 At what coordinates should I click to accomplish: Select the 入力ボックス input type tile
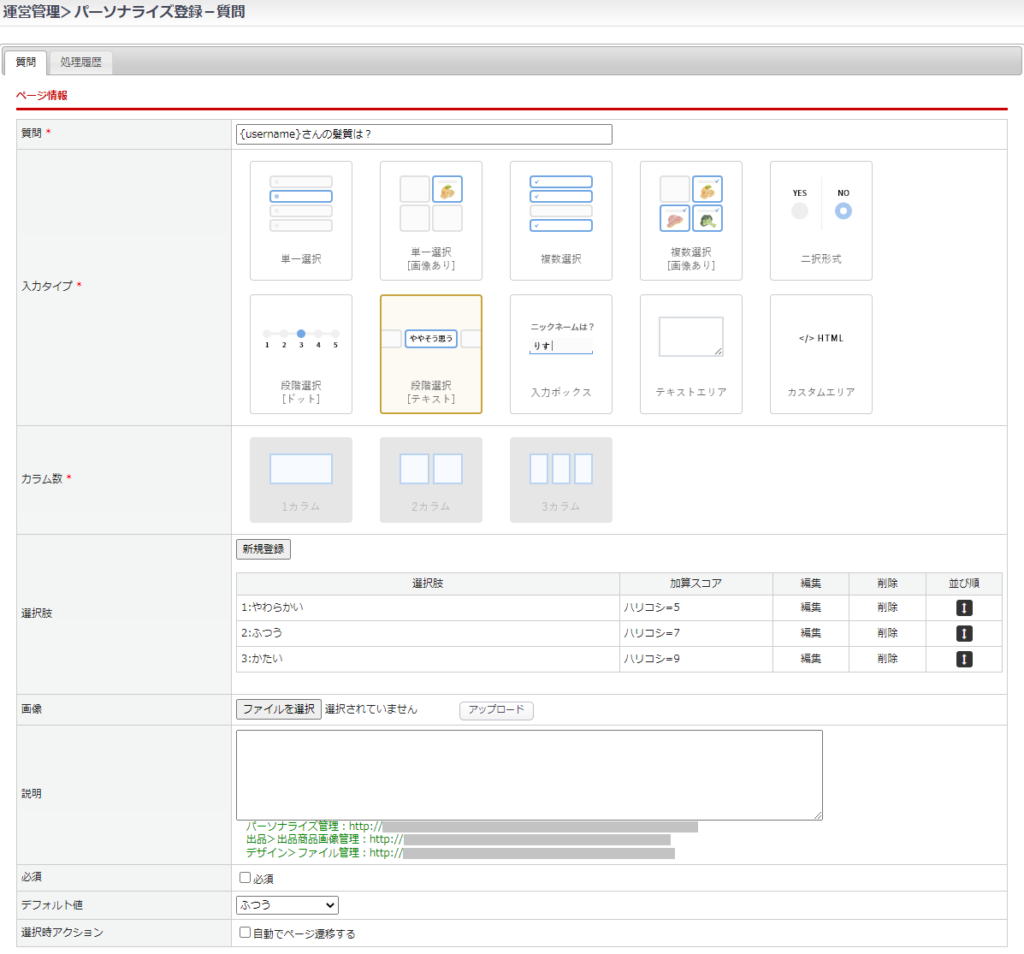point(561,353)
